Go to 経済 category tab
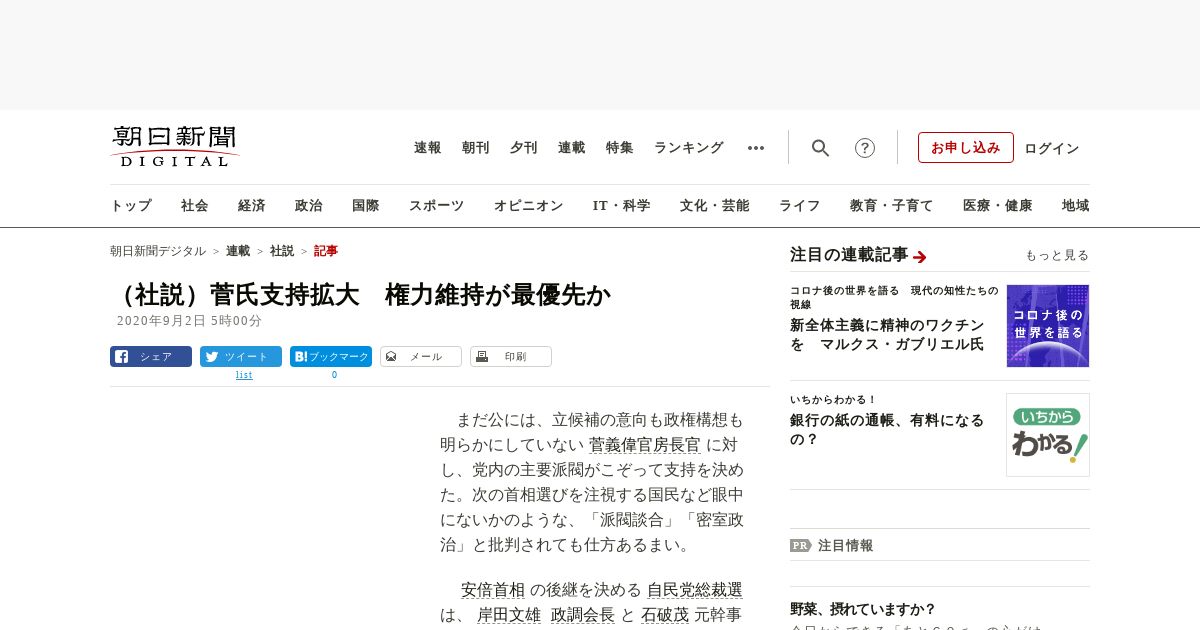This screenshot has width=1200, height=630. 252,206
